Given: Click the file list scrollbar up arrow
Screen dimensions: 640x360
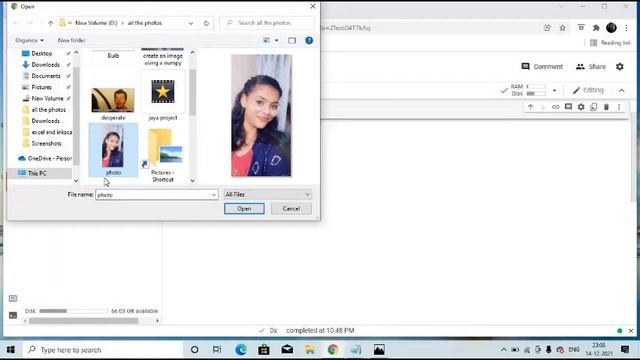Looking at the screenshot, I should [193, 52].
